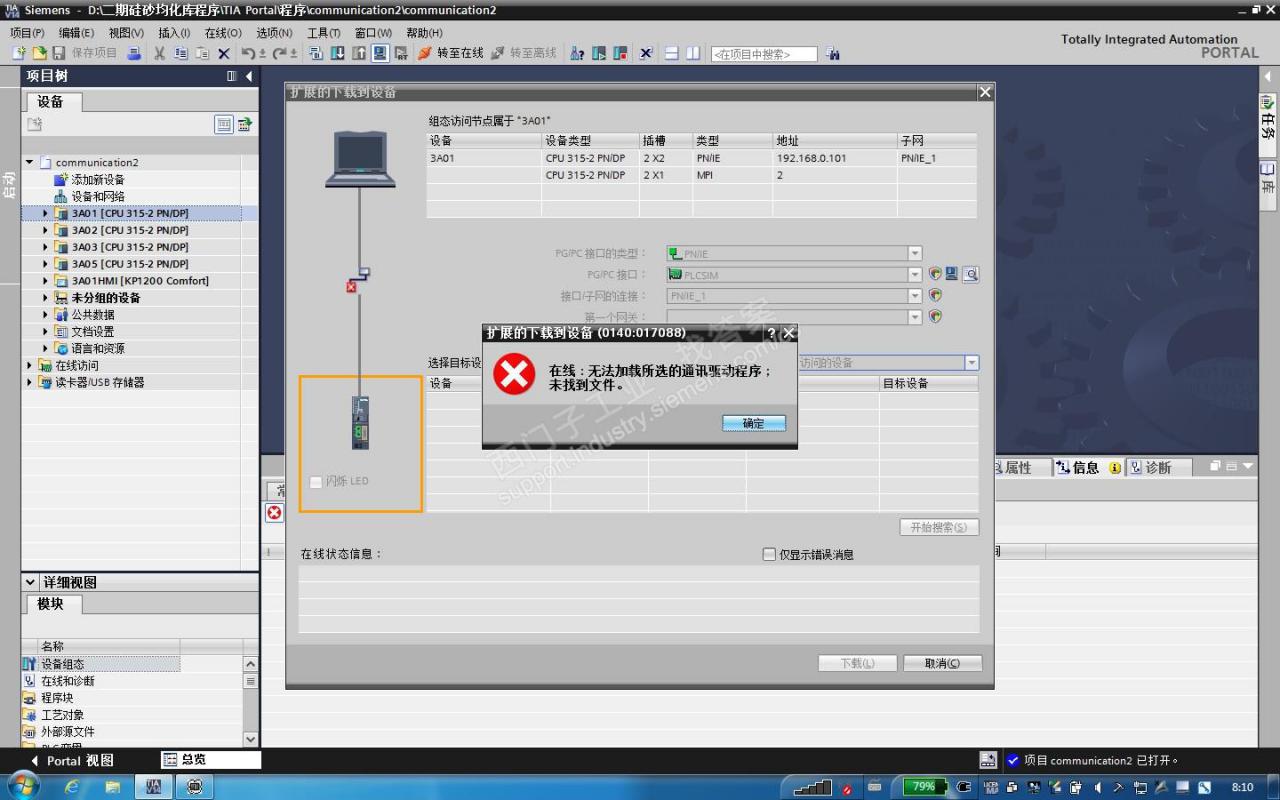Click 确定 in the error dialog
Viewport: 1280px width, 800px height.
coord(754,423)
